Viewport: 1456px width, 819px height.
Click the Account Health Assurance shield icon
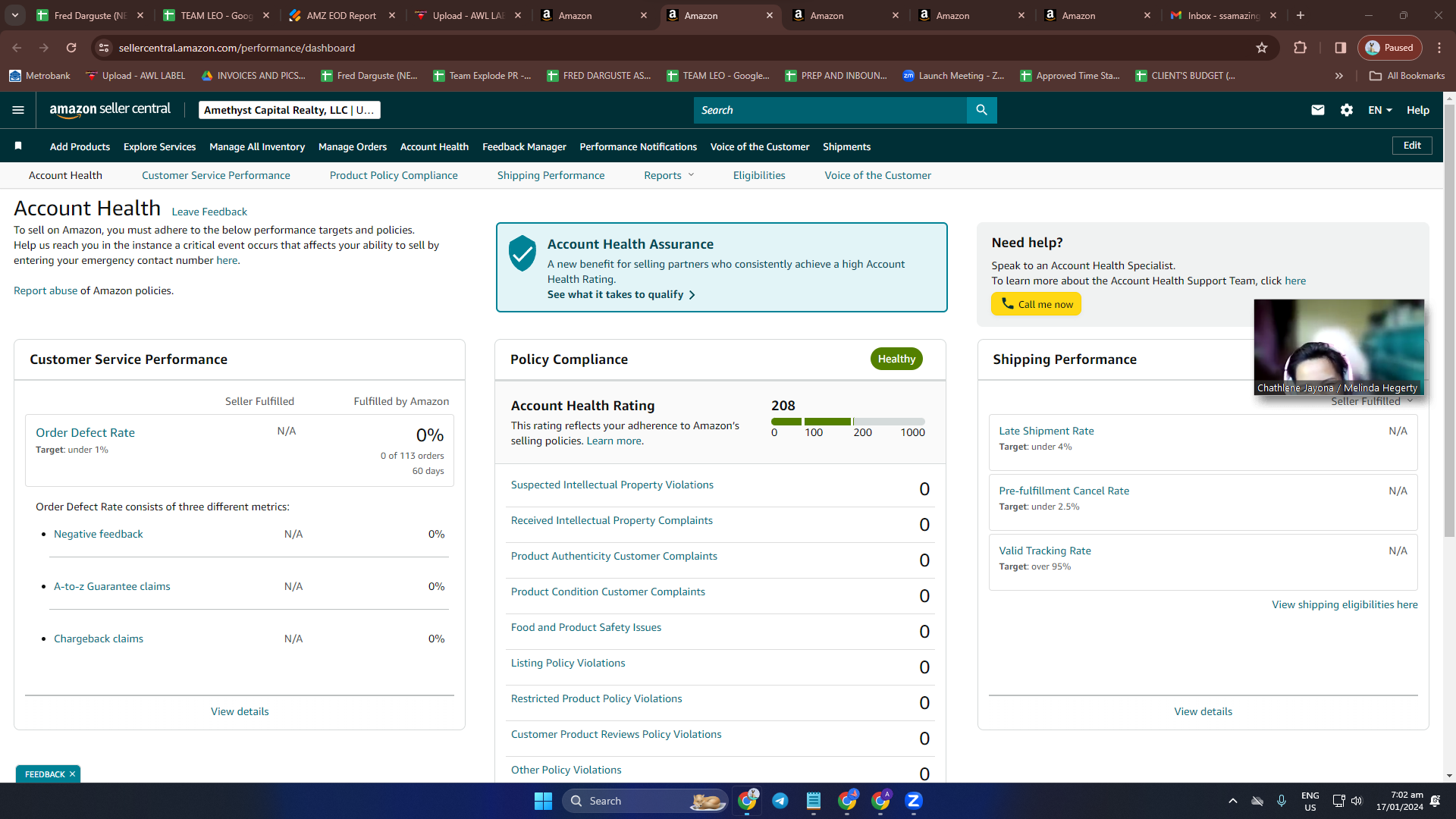pyautogui.click(x=522, y=253)
